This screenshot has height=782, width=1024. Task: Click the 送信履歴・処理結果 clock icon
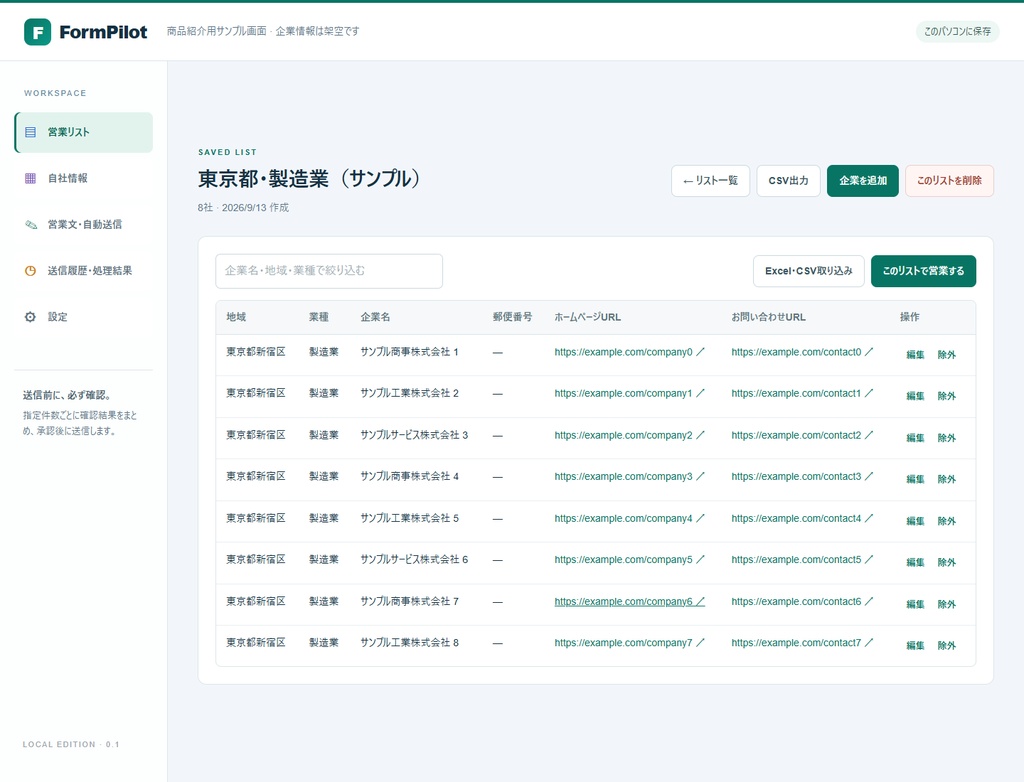(x=31, y=270)
